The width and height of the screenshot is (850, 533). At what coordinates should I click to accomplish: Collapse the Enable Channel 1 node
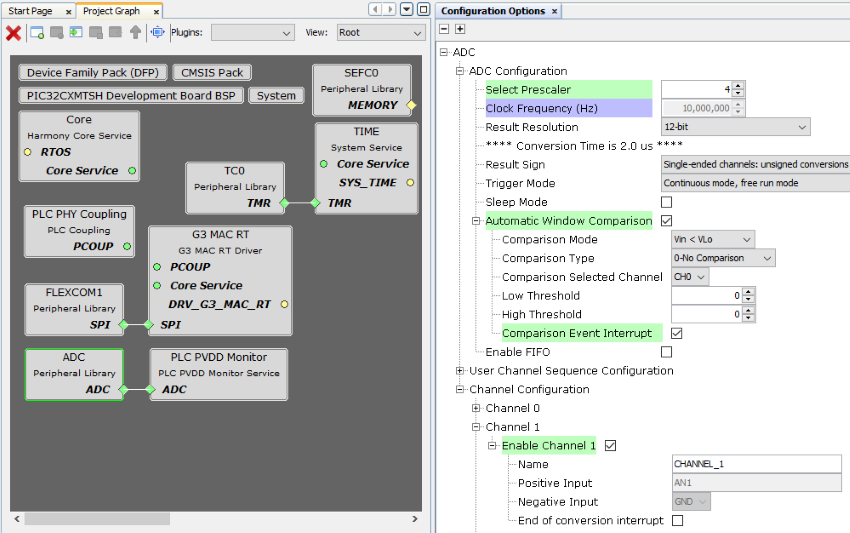tap(492, 446)
